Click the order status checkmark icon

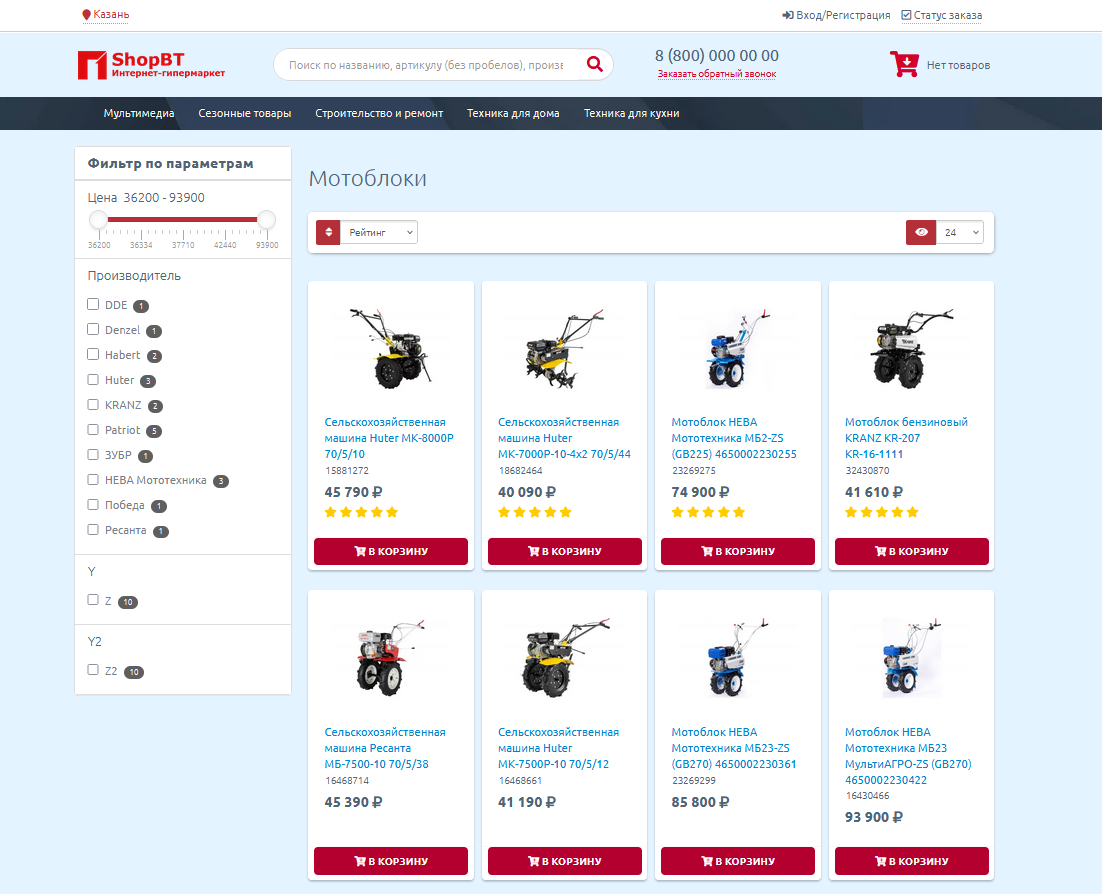907,15
